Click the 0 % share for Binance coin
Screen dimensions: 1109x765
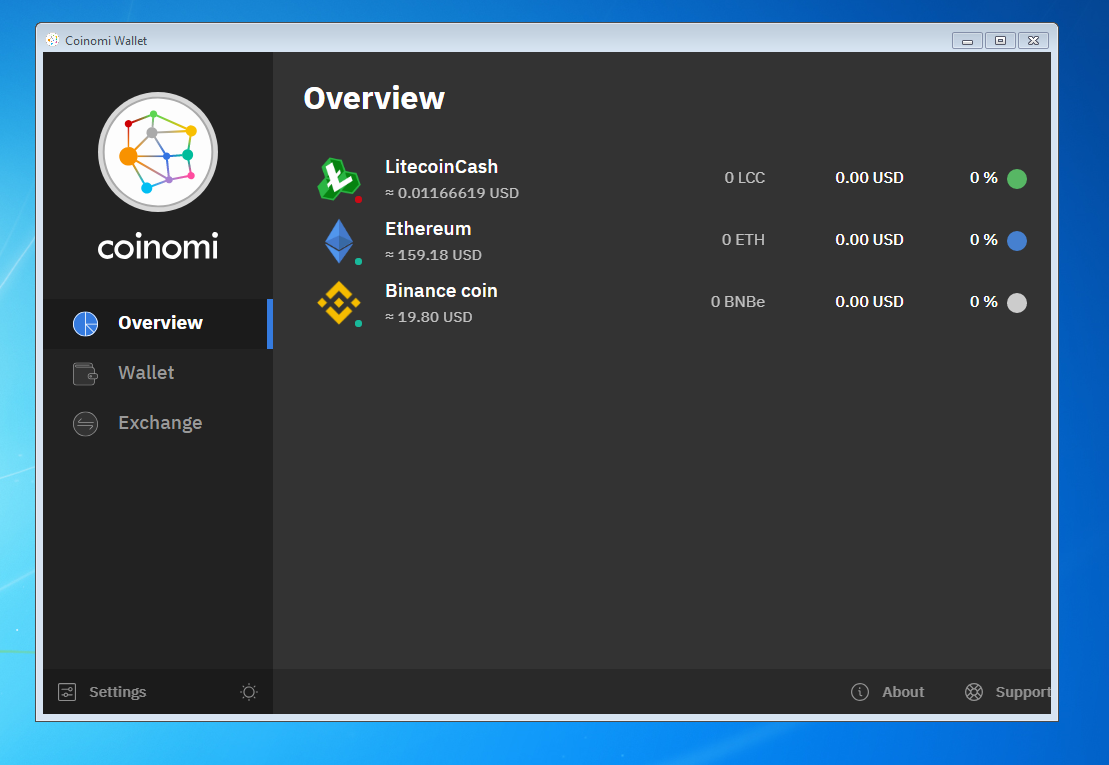983,302
